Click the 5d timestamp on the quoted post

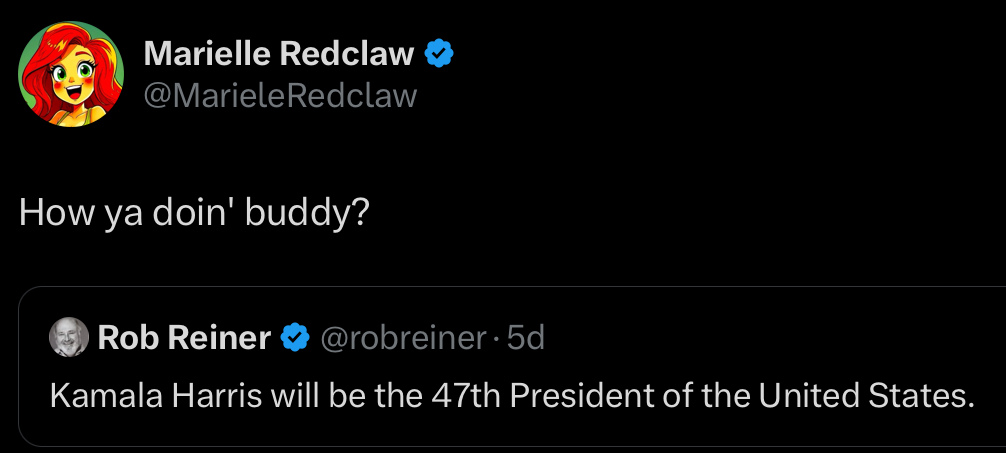526,338
